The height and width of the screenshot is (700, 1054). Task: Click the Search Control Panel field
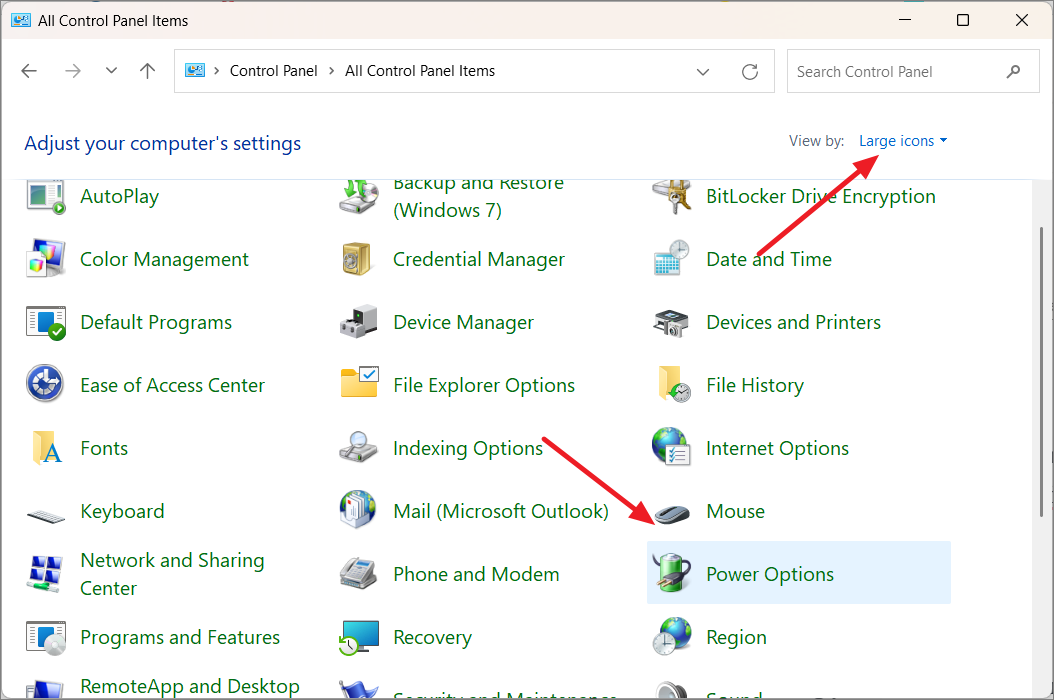click(913, 71)
